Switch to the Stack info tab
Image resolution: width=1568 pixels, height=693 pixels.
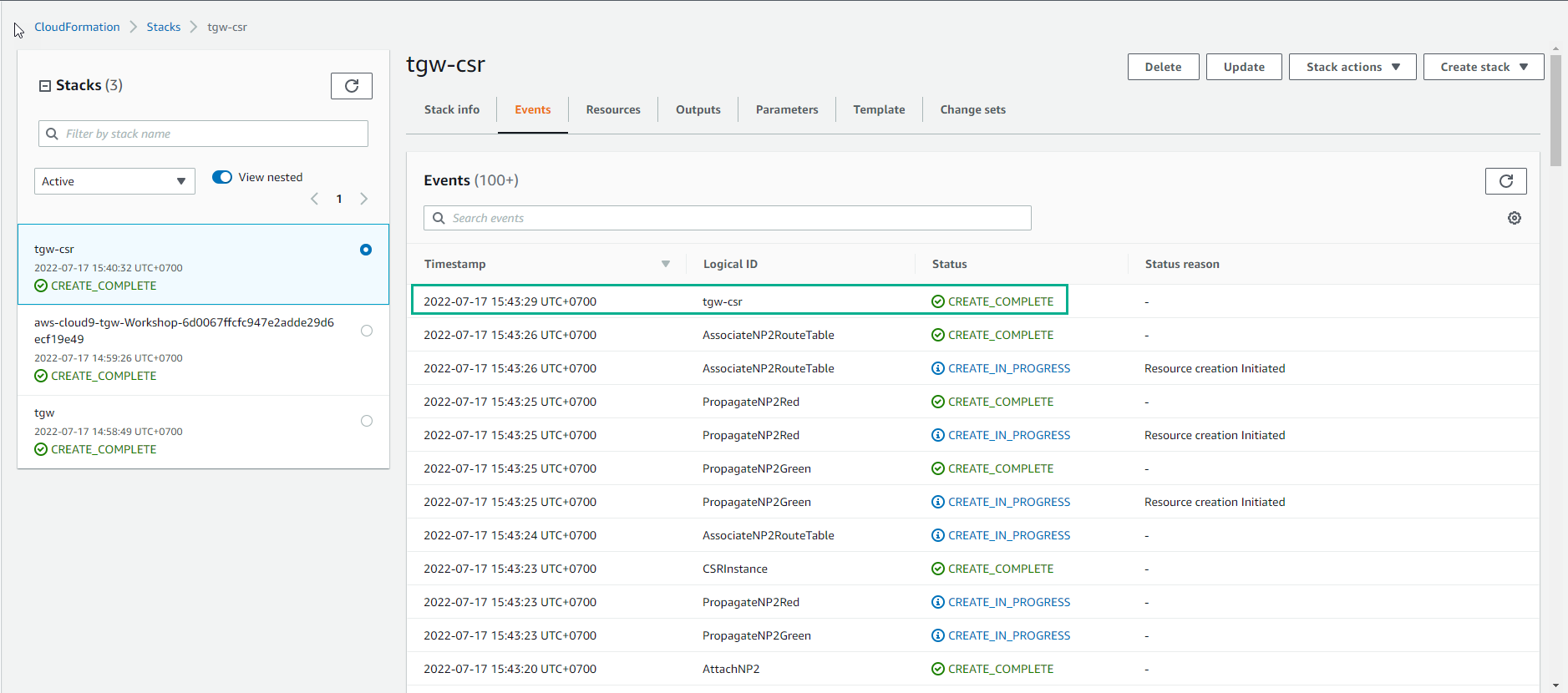click(452, 109)
